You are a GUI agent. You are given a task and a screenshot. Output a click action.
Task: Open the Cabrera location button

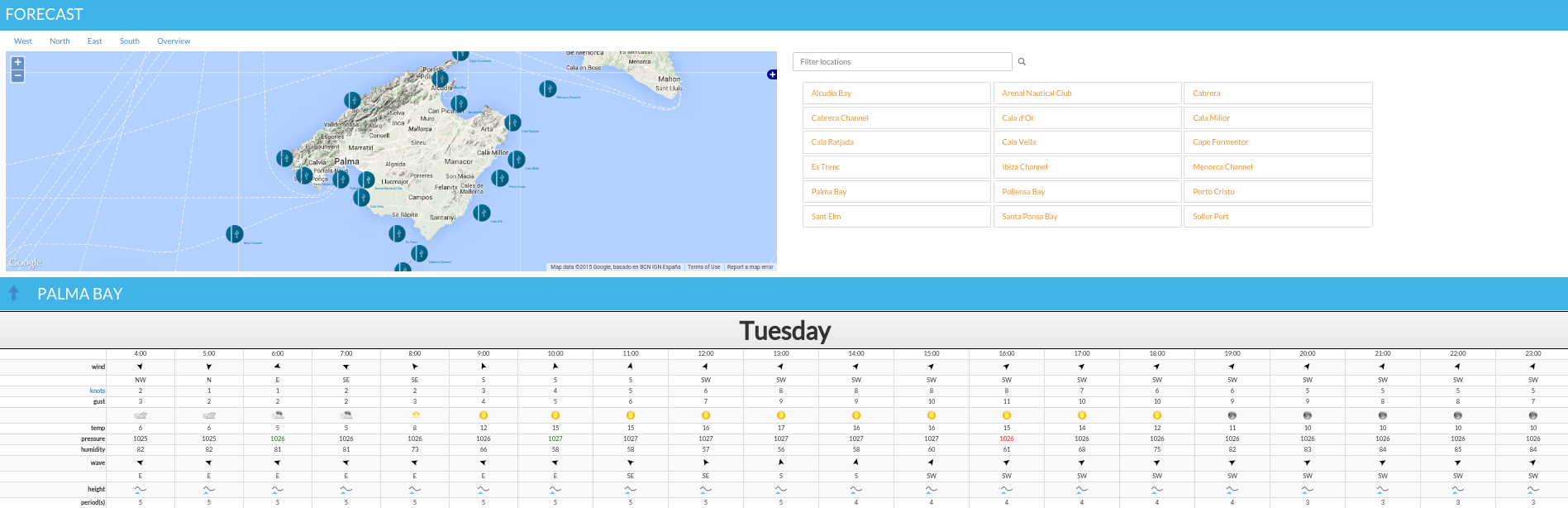1279,93
